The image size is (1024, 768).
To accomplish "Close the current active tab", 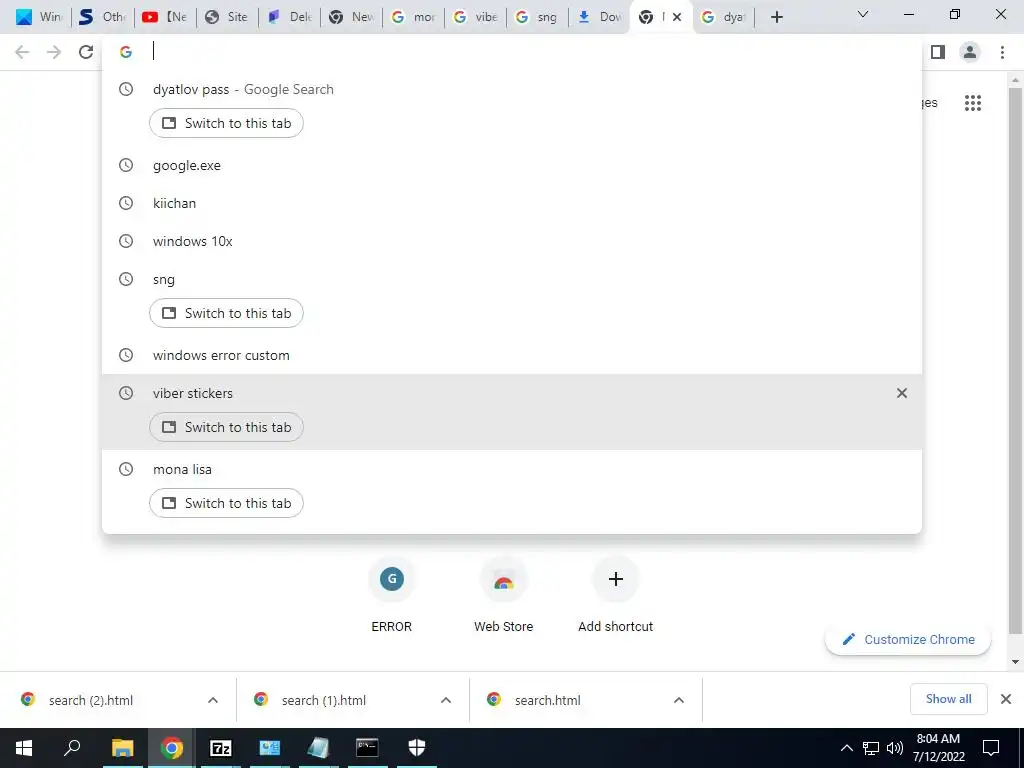I will click(x=677, y=17).
